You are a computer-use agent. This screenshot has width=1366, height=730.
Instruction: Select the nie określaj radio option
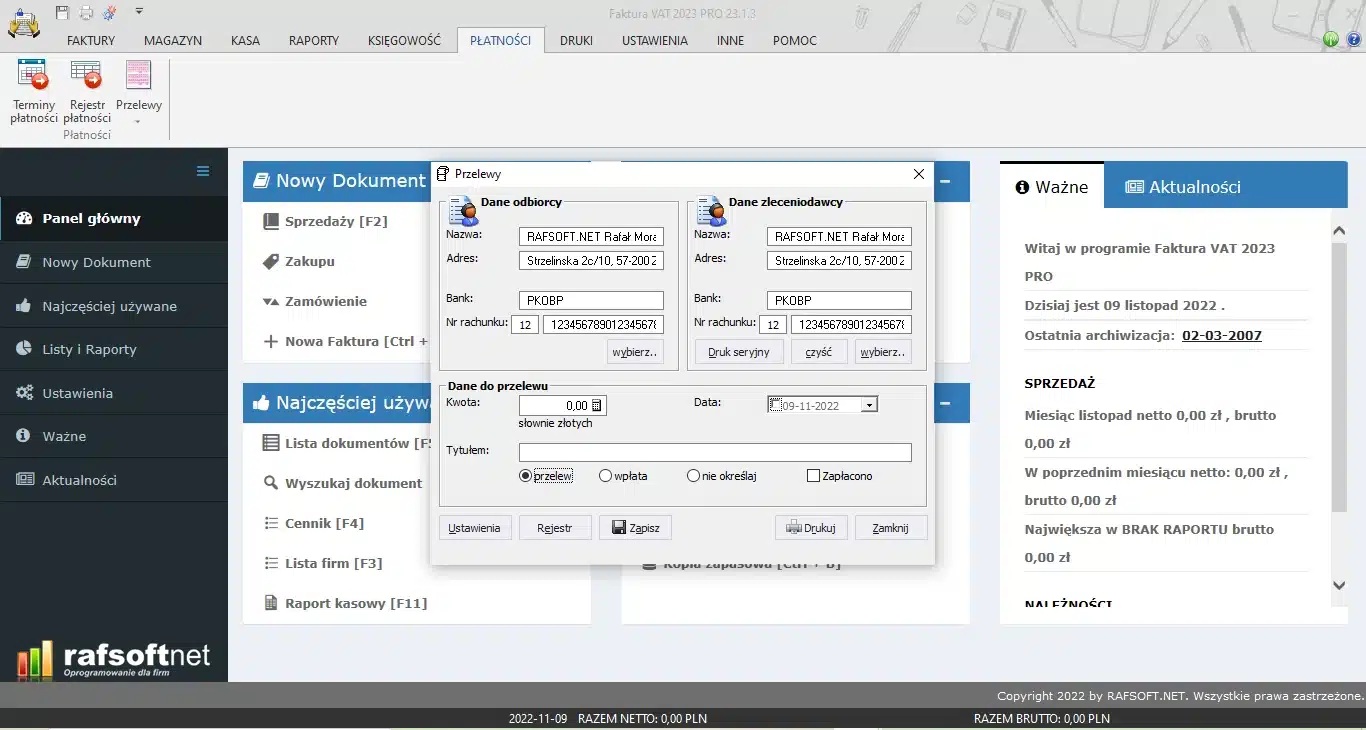(x=693, y=476)
